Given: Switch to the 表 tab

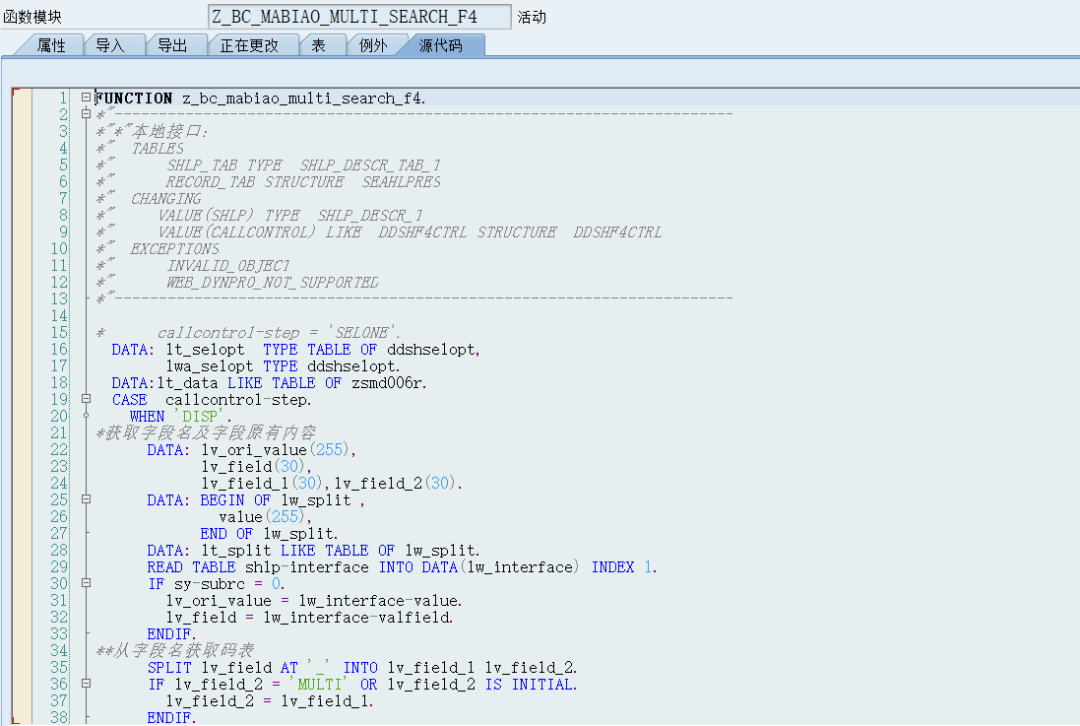Looking at the screenshot, I should [x=318, y=45].
